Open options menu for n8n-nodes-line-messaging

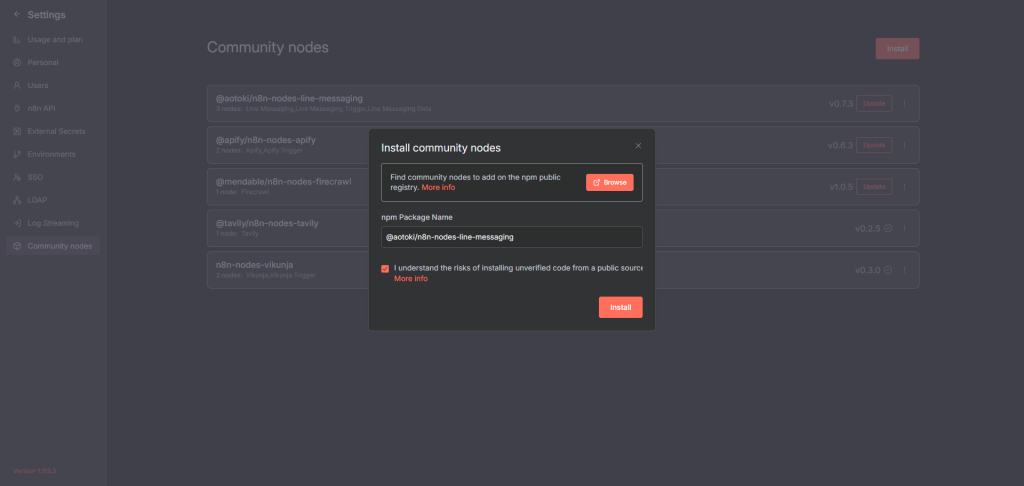(x=905, y=103)
